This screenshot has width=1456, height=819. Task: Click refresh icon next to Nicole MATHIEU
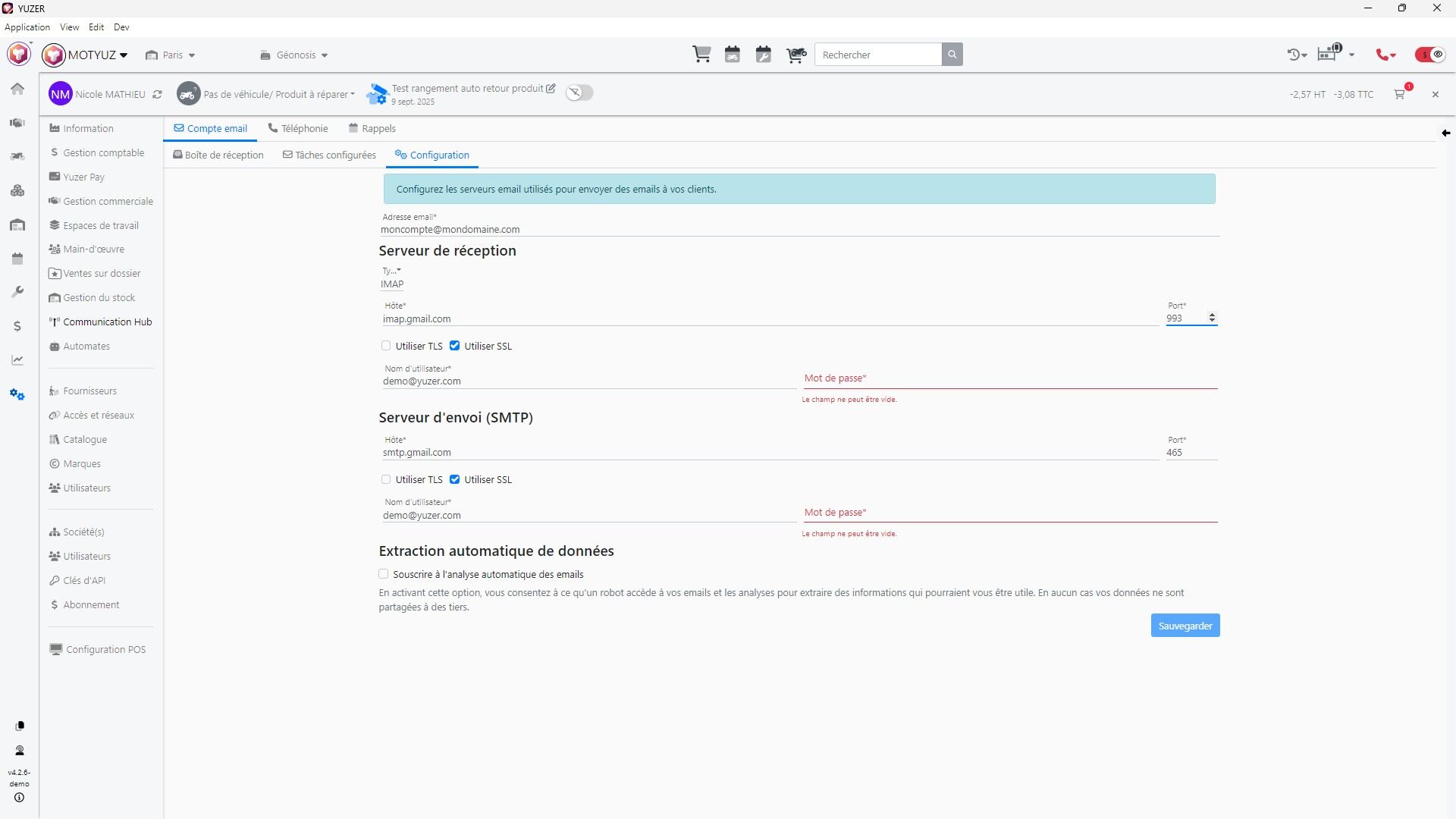[x=157, y=95]
